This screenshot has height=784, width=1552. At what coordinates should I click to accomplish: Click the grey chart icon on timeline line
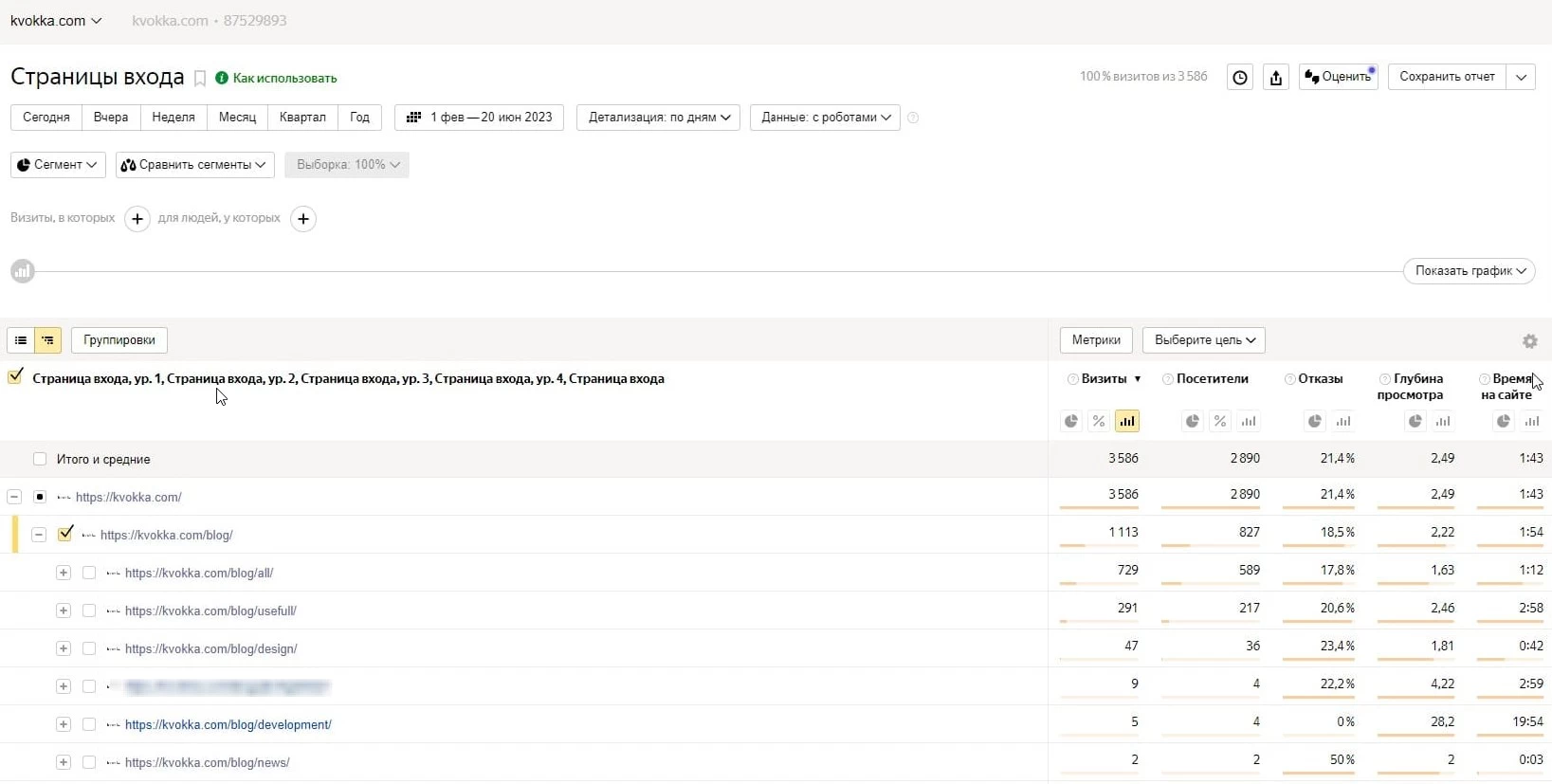[23, 271]
